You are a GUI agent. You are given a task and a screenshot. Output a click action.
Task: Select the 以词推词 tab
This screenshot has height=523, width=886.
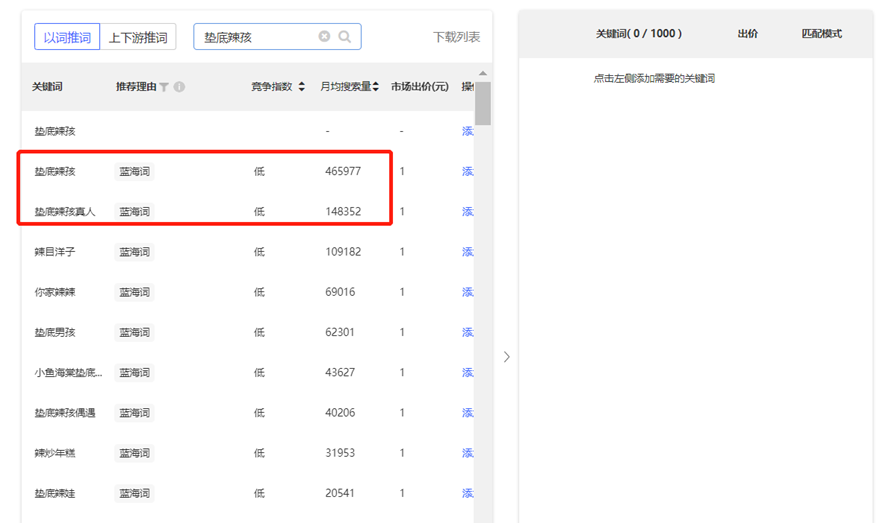pyautogui.click(x=67, y=37)
